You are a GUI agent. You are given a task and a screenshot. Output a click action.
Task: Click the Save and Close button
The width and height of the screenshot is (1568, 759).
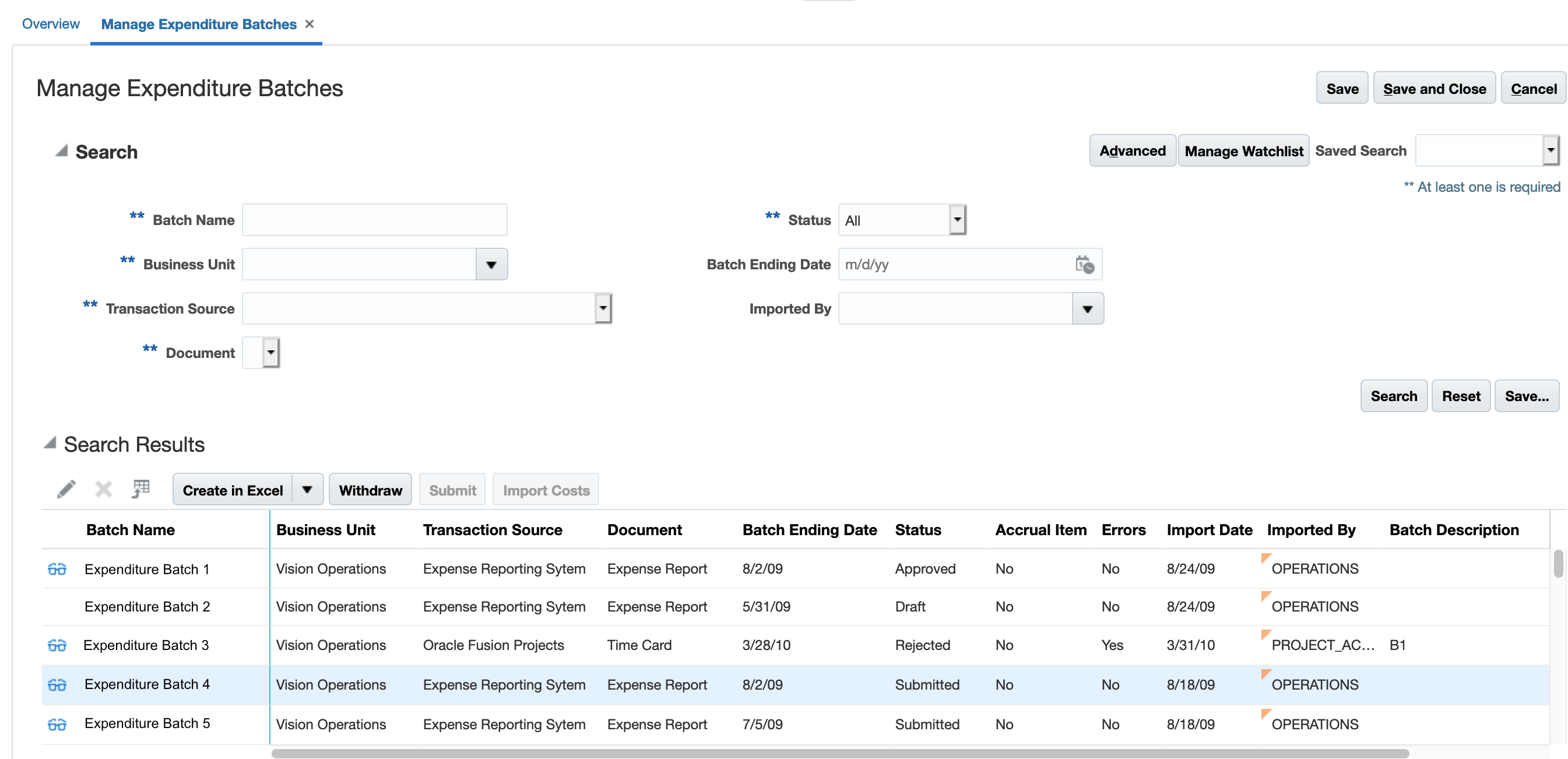(x=1434, y=89)
